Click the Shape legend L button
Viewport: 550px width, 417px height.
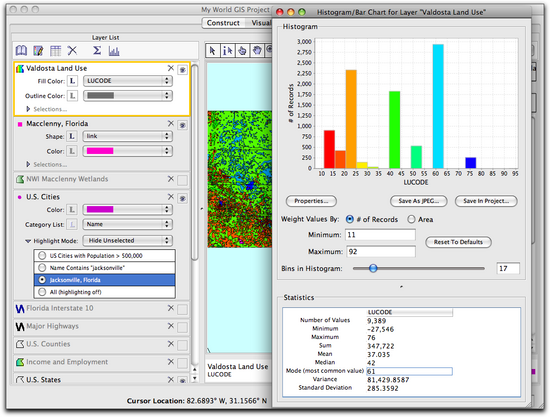pos(72,136)
